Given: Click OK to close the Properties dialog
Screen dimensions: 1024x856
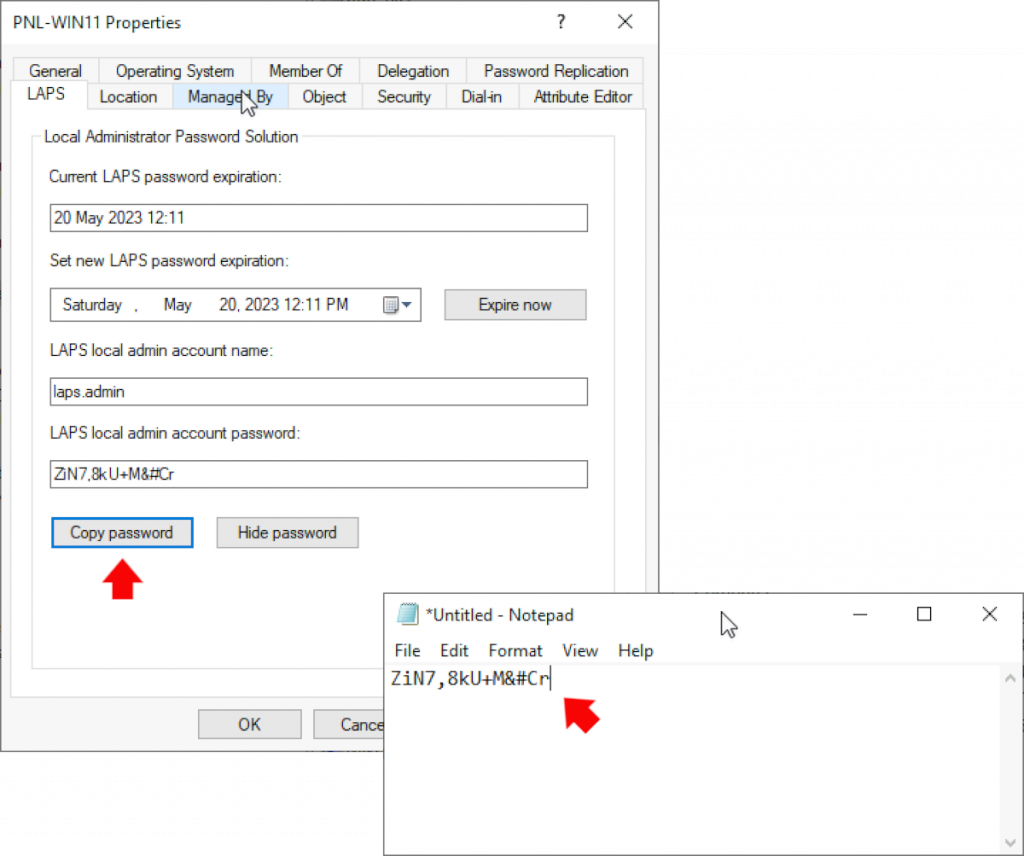Looking at the screenshot, I should [249, 724].
